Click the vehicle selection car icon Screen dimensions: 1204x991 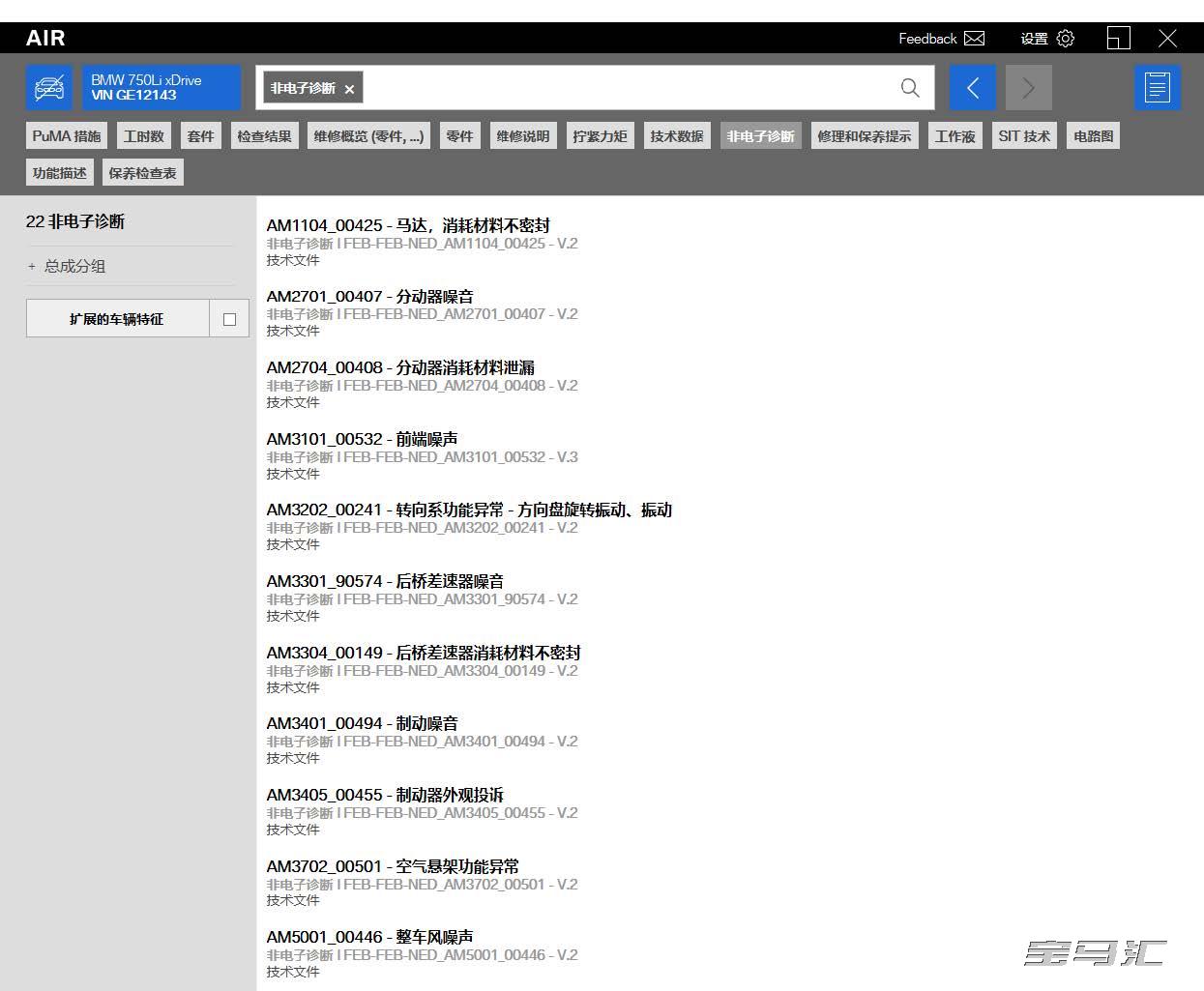click(x=49, y=88)
